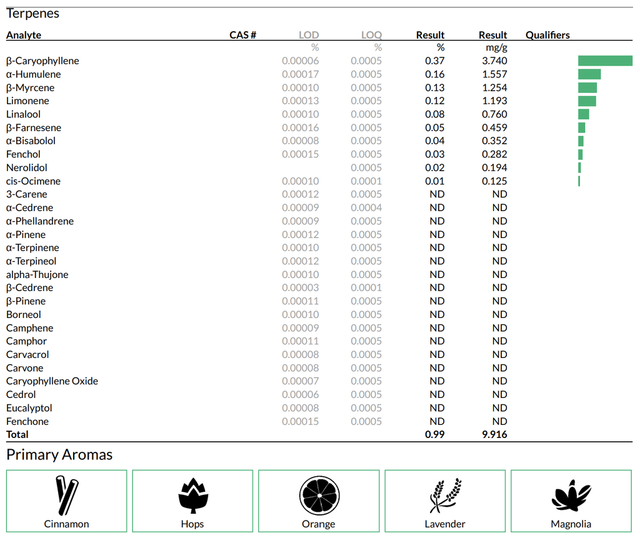This screenshot has height=536, width=640.
Task: Select the α-Pinene analyte name
Action: 26,235
